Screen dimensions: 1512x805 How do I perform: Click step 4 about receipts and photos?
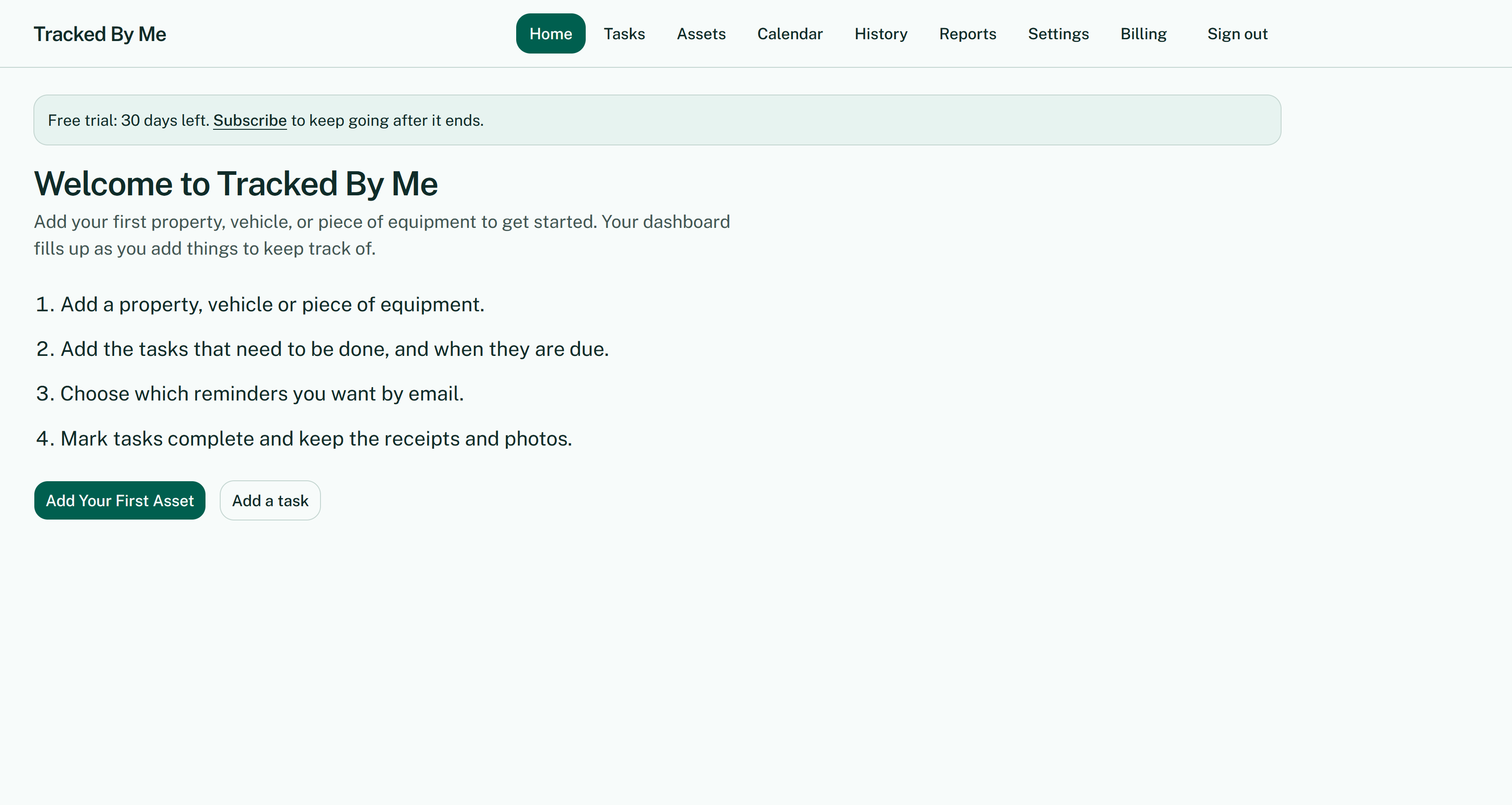pyautogui.click(x=304, y=438)
